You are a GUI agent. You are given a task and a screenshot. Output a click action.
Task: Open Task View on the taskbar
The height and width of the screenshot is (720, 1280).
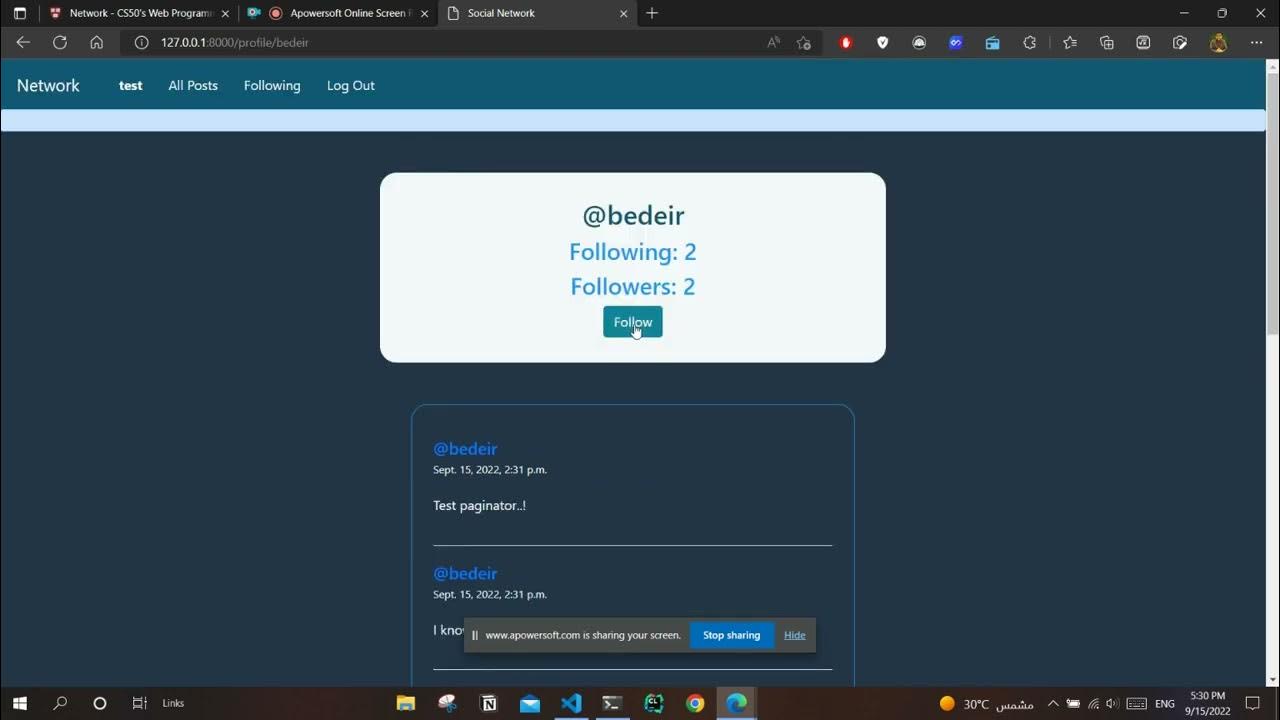(x=140, y=703)
